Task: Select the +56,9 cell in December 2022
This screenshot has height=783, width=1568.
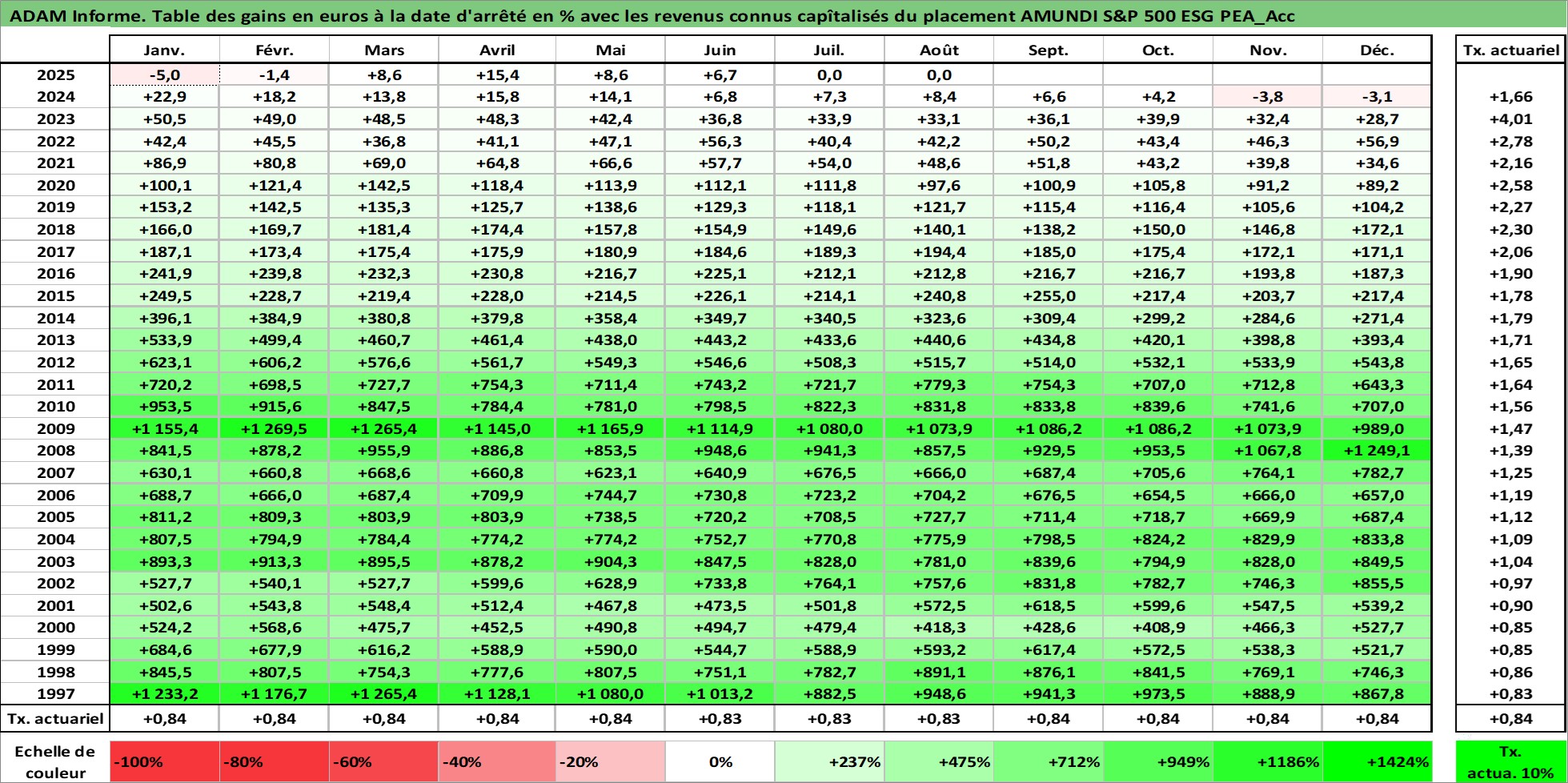Action: click(1377, 142)
